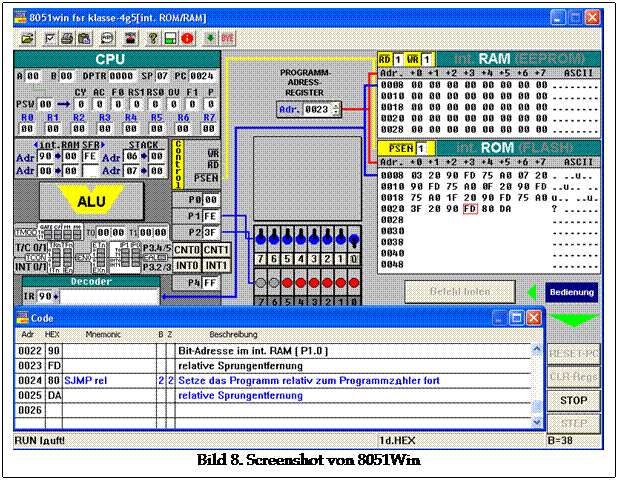Click the Bedienung button

pyautogui.click(x=571, y=292)
